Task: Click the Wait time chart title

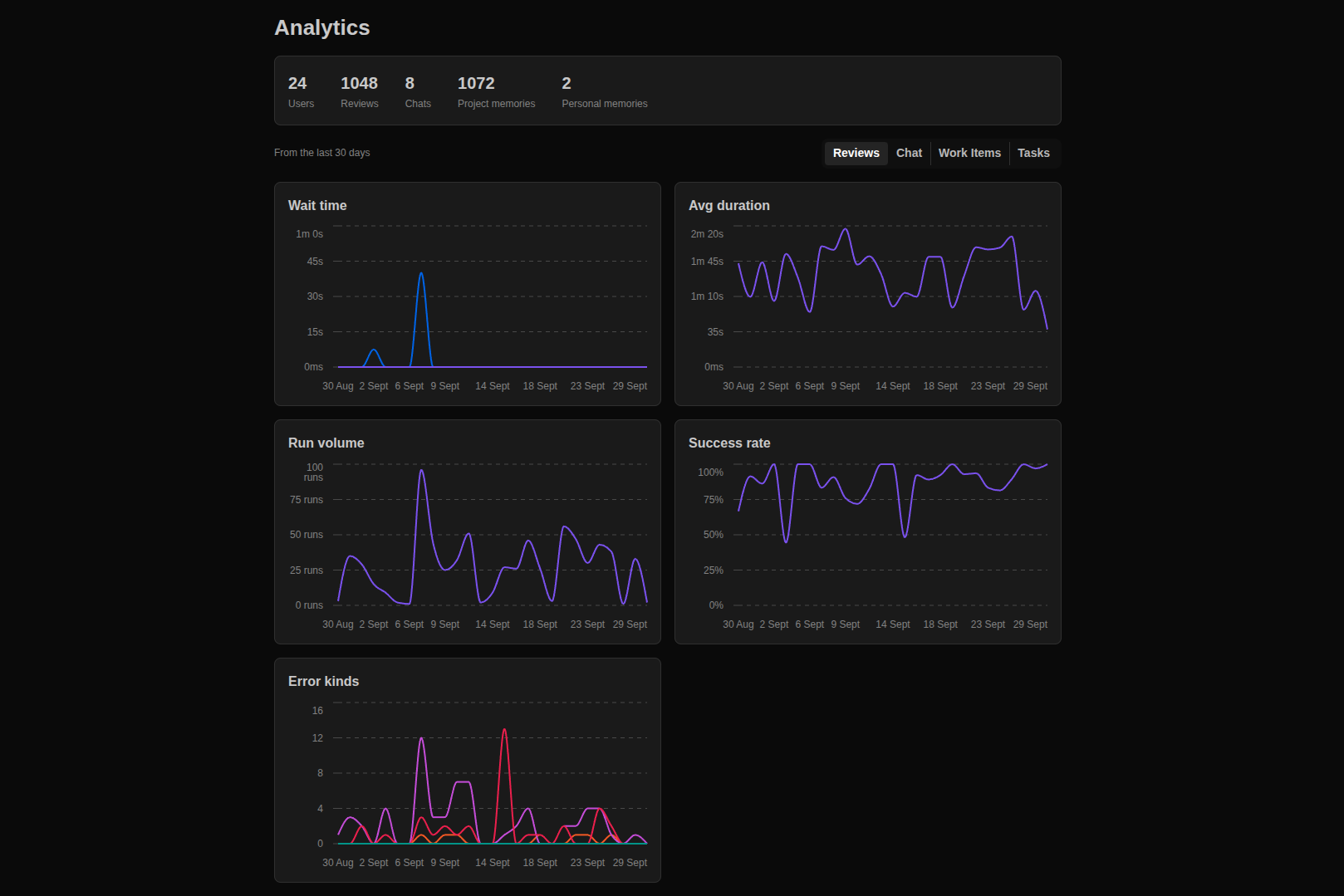Action: click(317, 205)
